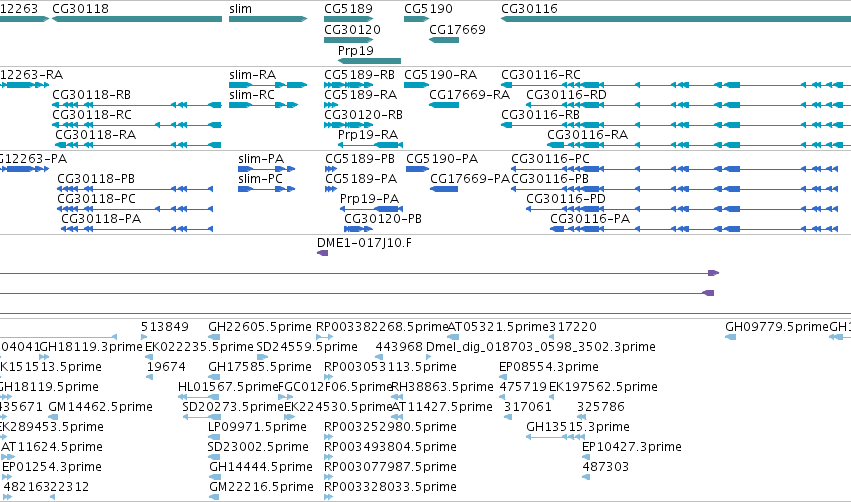
Task: Click the GM22216.5prime EST label
Action: (x=261, y=487)
